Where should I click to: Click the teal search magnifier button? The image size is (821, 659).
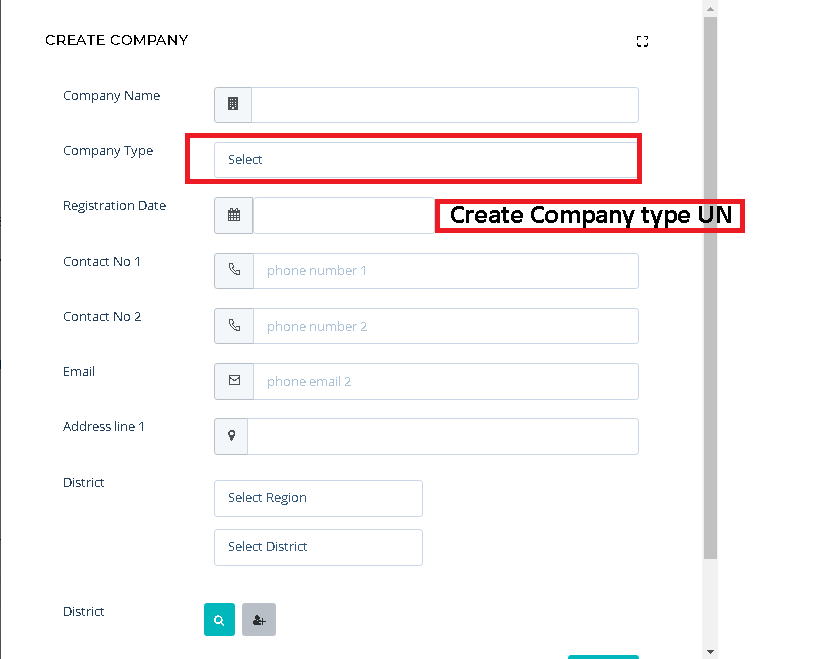[219, 620]
